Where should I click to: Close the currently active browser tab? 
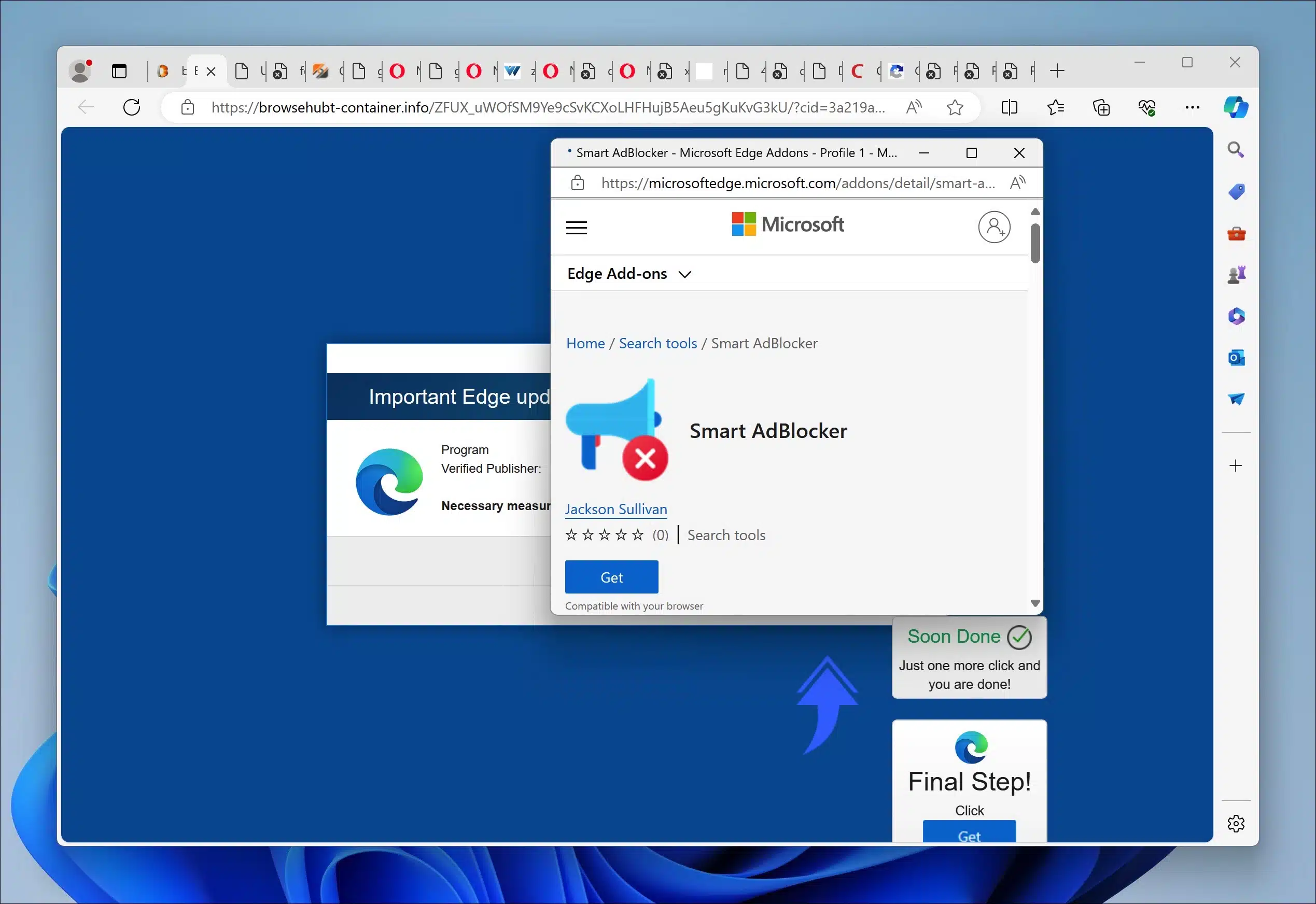(x=211, y=72)
